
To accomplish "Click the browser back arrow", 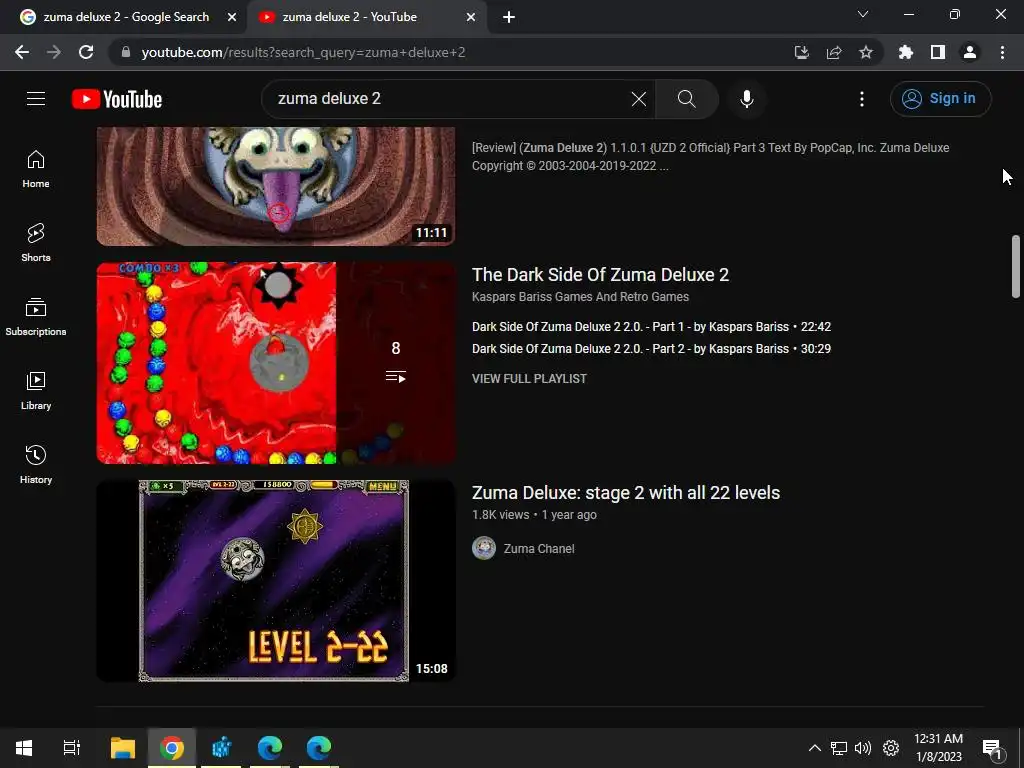I will coord(22,52).
